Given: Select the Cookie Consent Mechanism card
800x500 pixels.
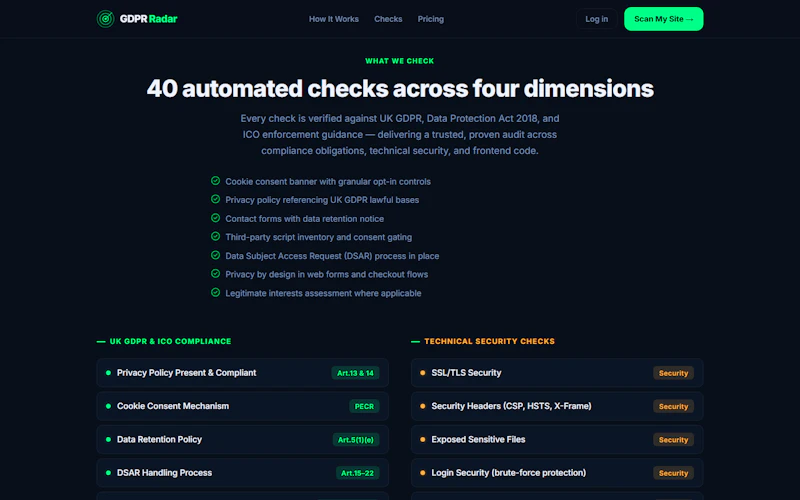Looking at the screenshot, I should 242,406.
